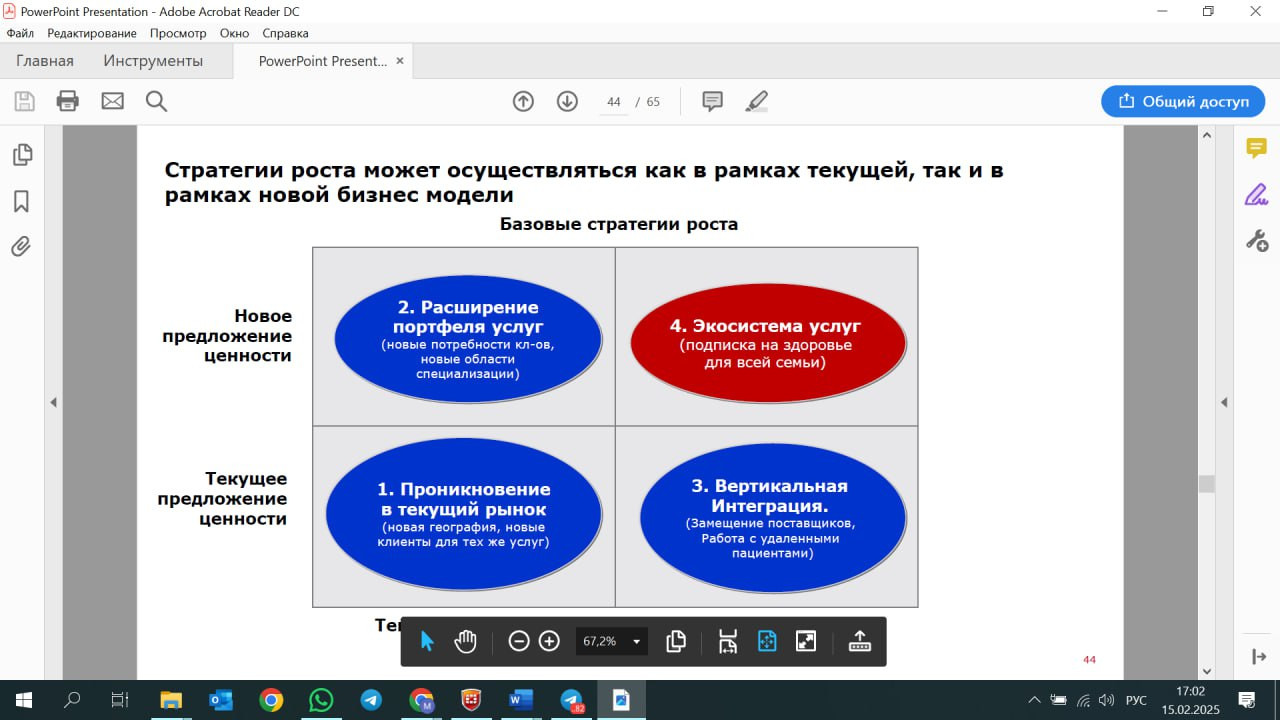Collapse the left navigation pane arrow

54,402
